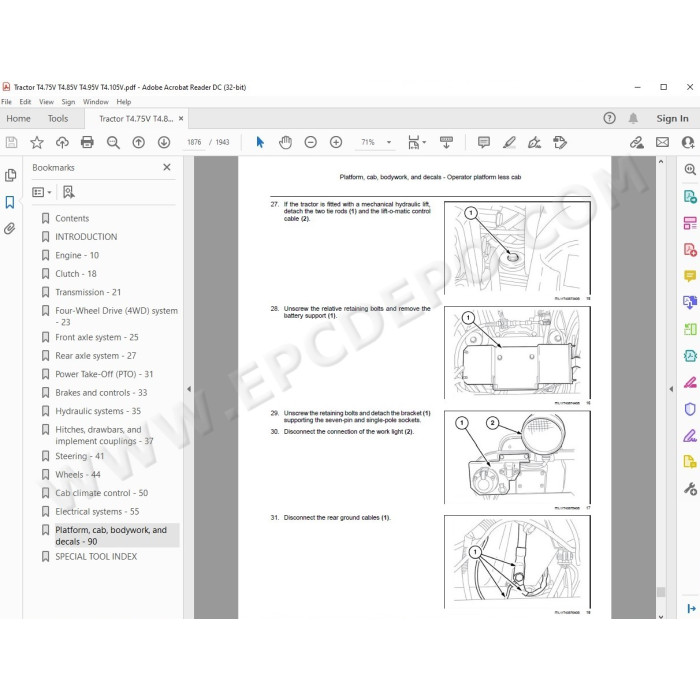Zoom in with the plus icon
The width and height of the screenshot is (700, 700).
click(x=336, y=142)
